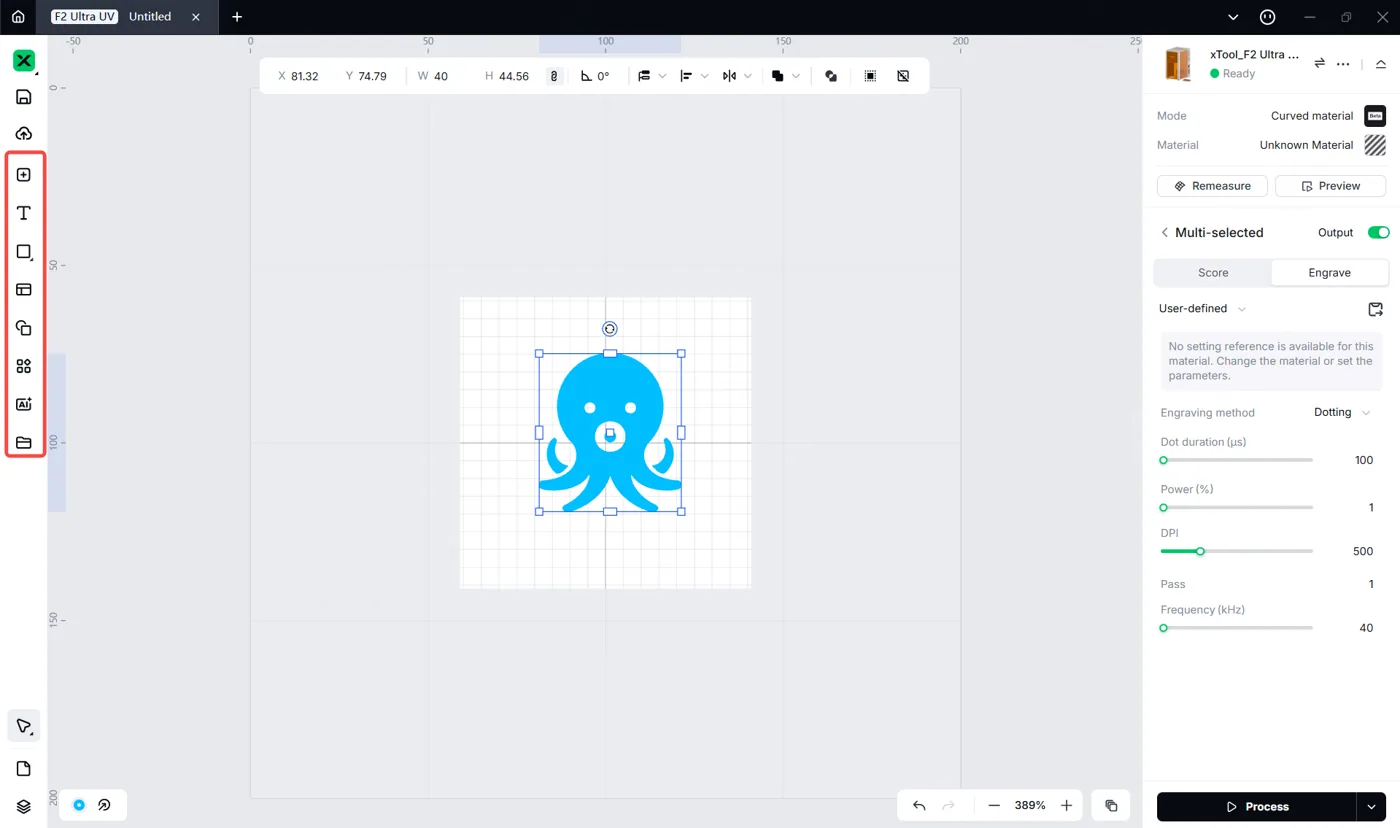
Task: Select the Text tool
Action: 24,213
